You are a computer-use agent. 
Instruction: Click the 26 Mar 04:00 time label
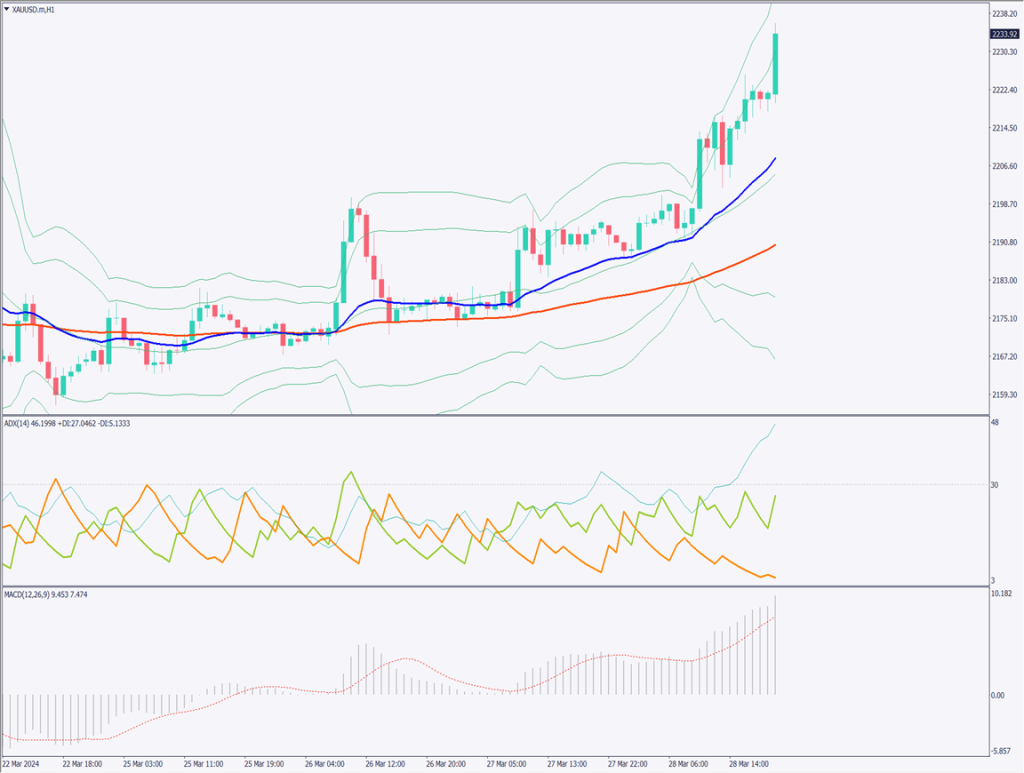[x=326, y=762]
